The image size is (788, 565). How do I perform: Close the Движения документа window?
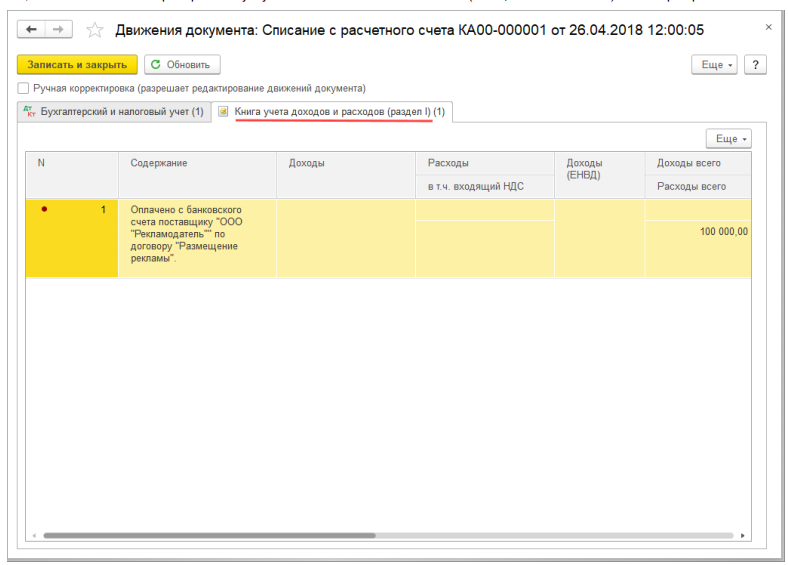(x=768, y=28)
